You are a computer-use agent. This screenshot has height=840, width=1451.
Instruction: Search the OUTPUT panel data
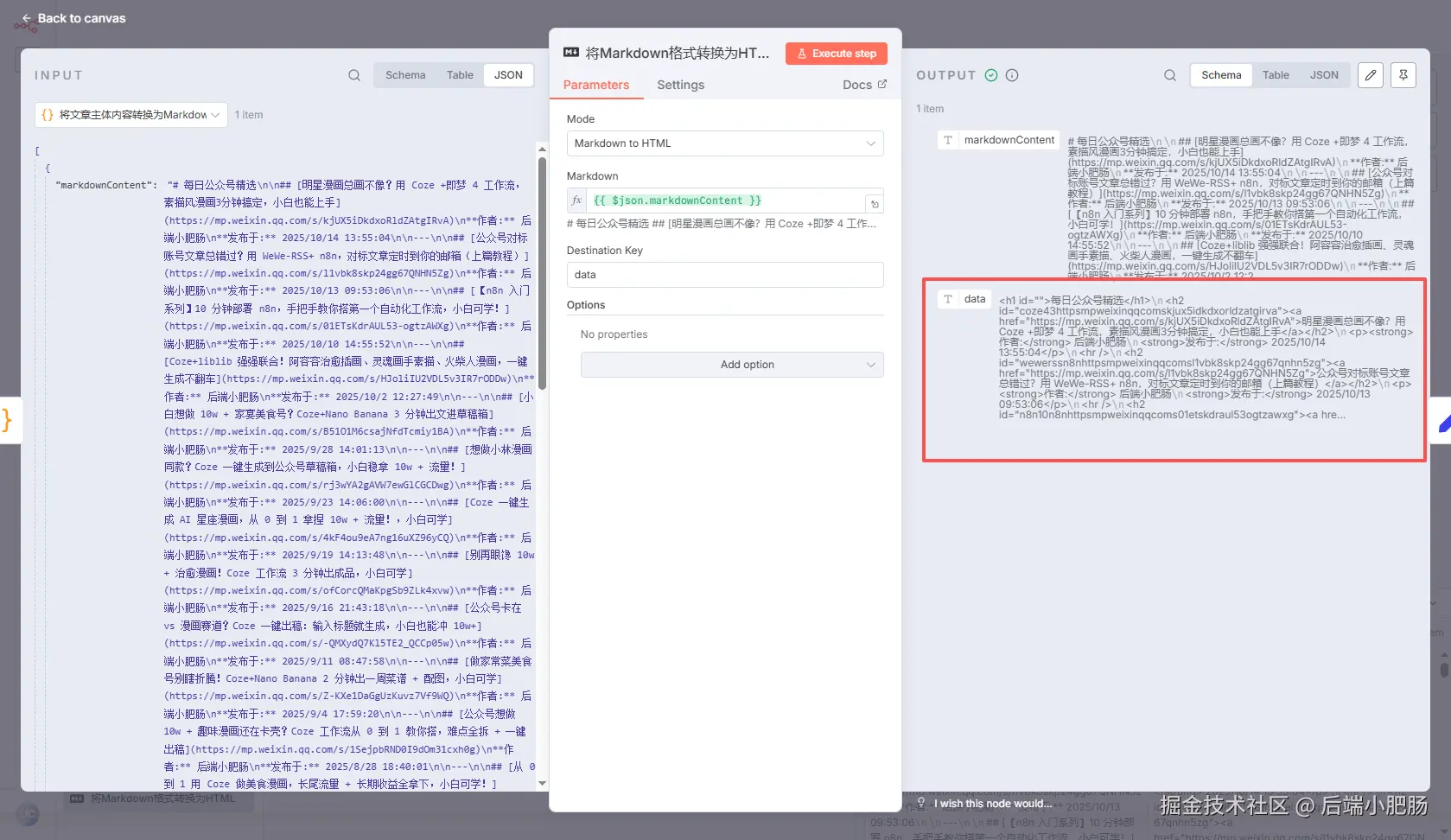pyautogui.click(x=1170, y=75)
